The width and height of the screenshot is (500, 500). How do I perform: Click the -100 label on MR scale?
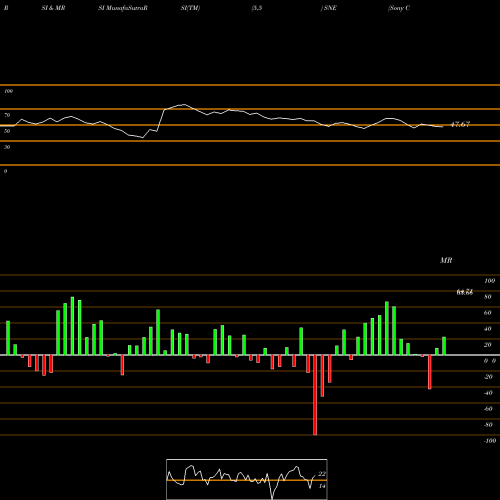490,441
